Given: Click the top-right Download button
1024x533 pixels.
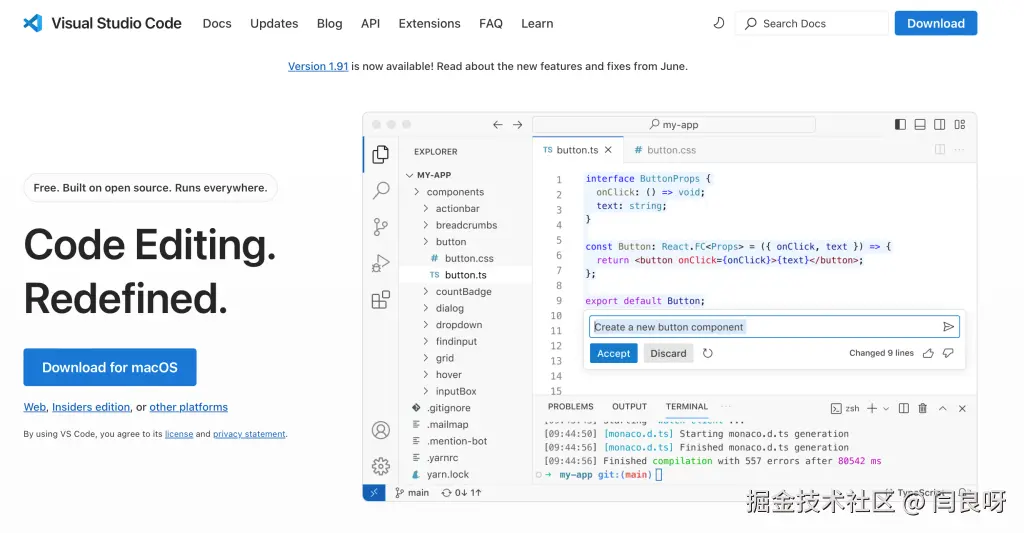Looking at the screenshot, I should (936, 24).
